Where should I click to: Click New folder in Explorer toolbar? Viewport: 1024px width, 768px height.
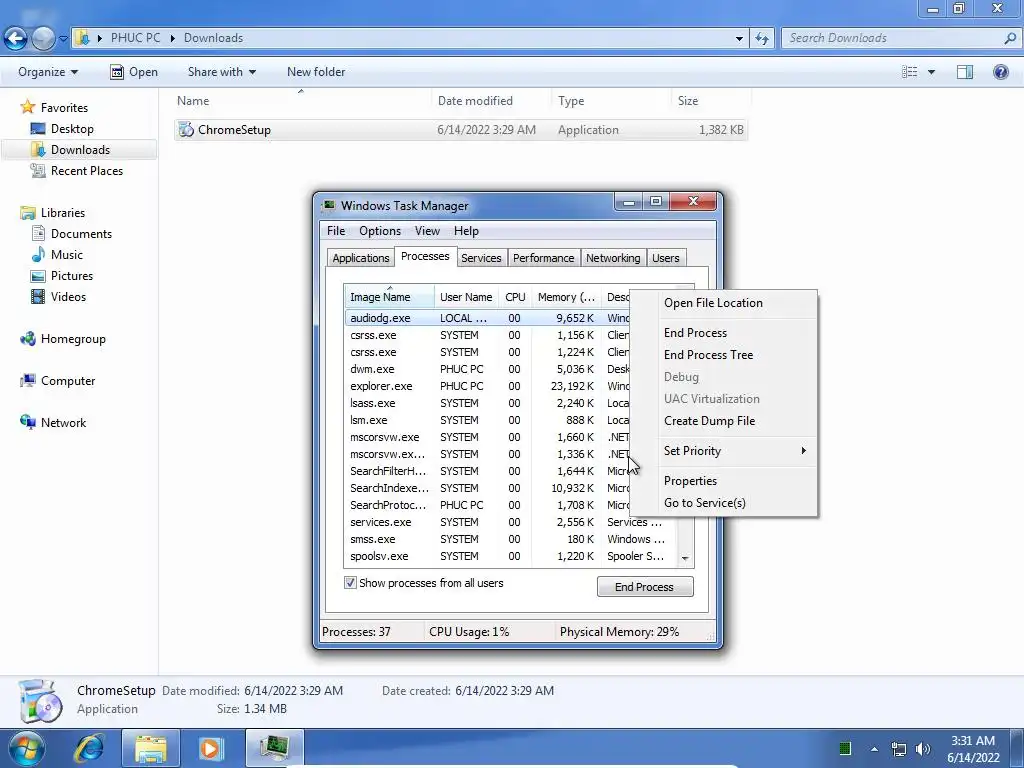pyautogui.click(x=316, y=72)
